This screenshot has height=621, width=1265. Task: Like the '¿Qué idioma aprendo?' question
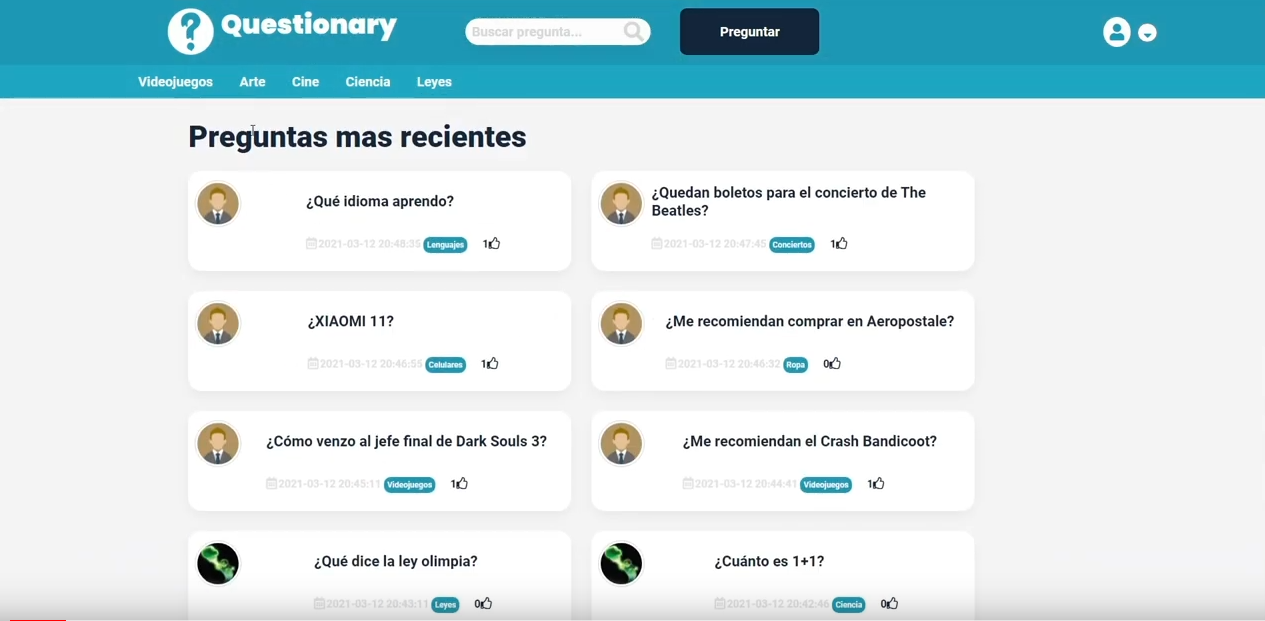(x=494, y=244)
